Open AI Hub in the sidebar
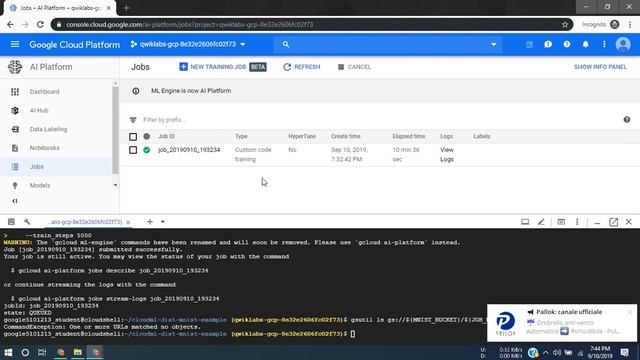Image resolution: width=640 pixels, height=360 pixels. [39, 111]
